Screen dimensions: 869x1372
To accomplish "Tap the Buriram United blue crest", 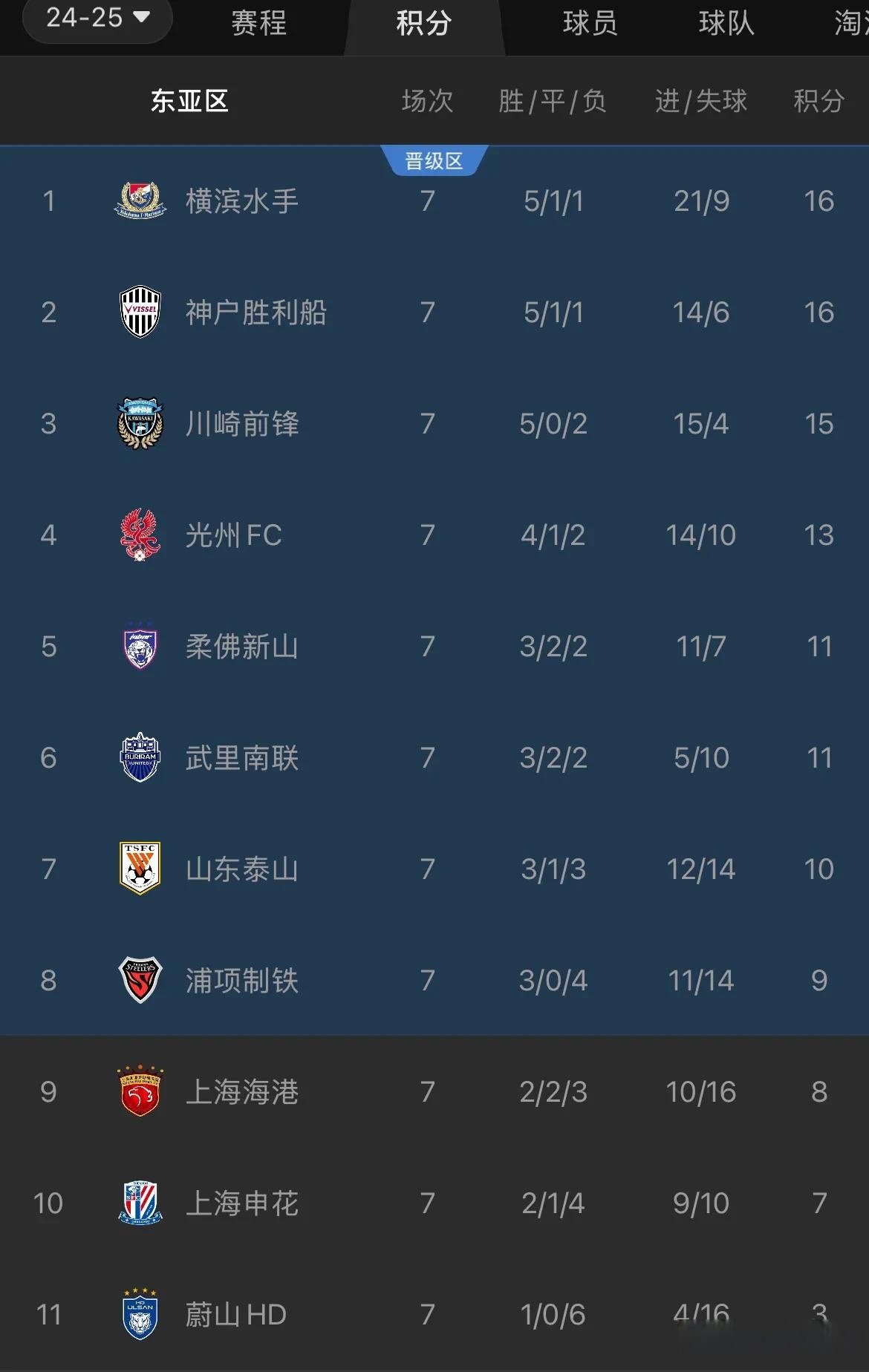I will pyautogui.click(x=140, y=757).
